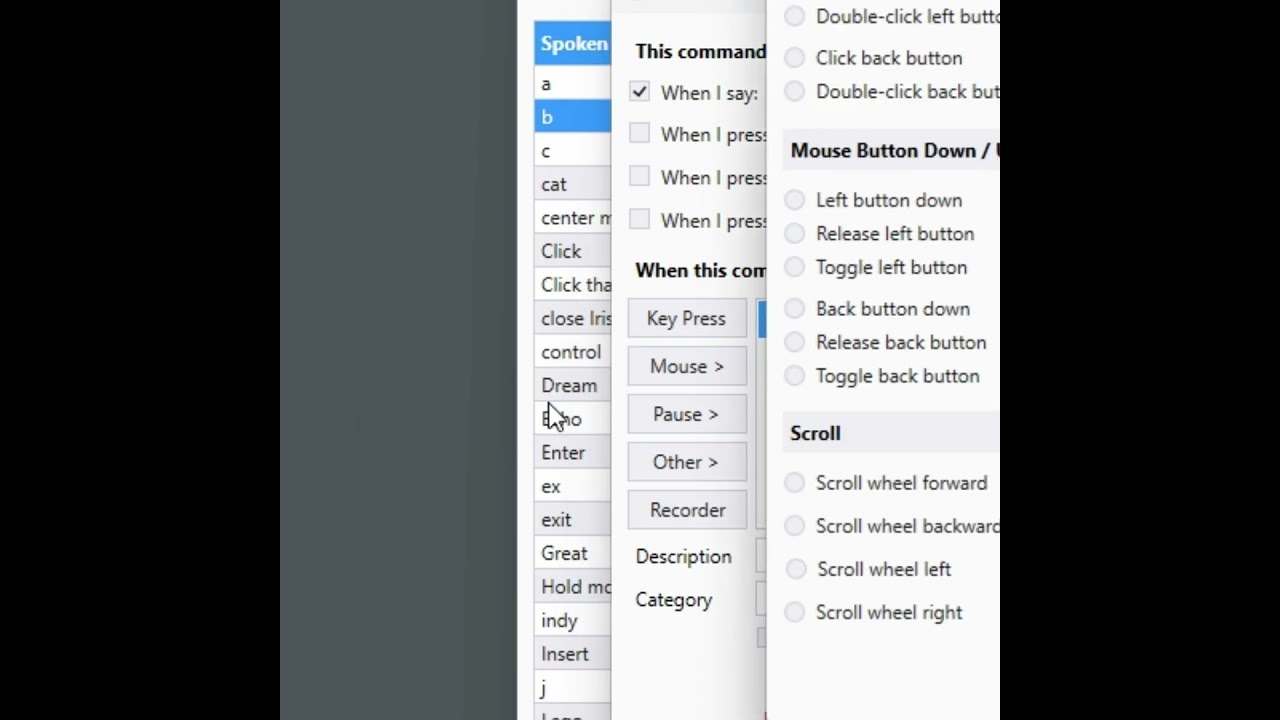This screenshot has width=1280, height=720.
Task: Select the 'ex' command row
Action: [x=573, y=486]
